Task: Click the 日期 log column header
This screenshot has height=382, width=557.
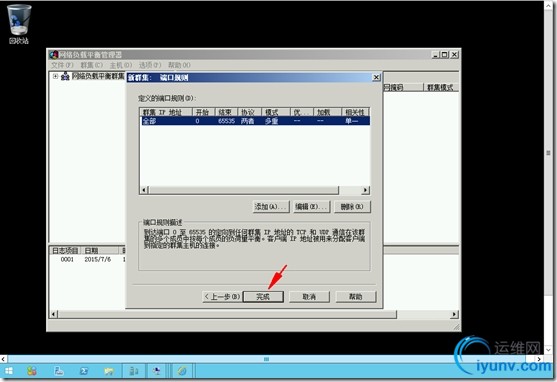Action: point(101,251)
